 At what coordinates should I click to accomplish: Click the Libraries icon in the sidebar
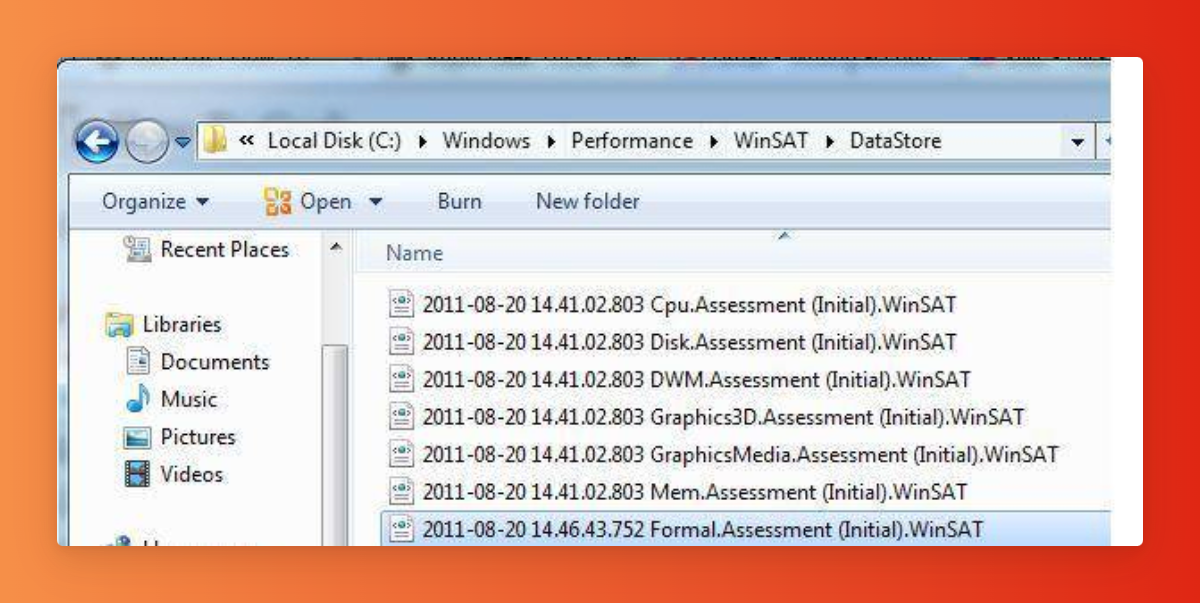pos(121,325)
